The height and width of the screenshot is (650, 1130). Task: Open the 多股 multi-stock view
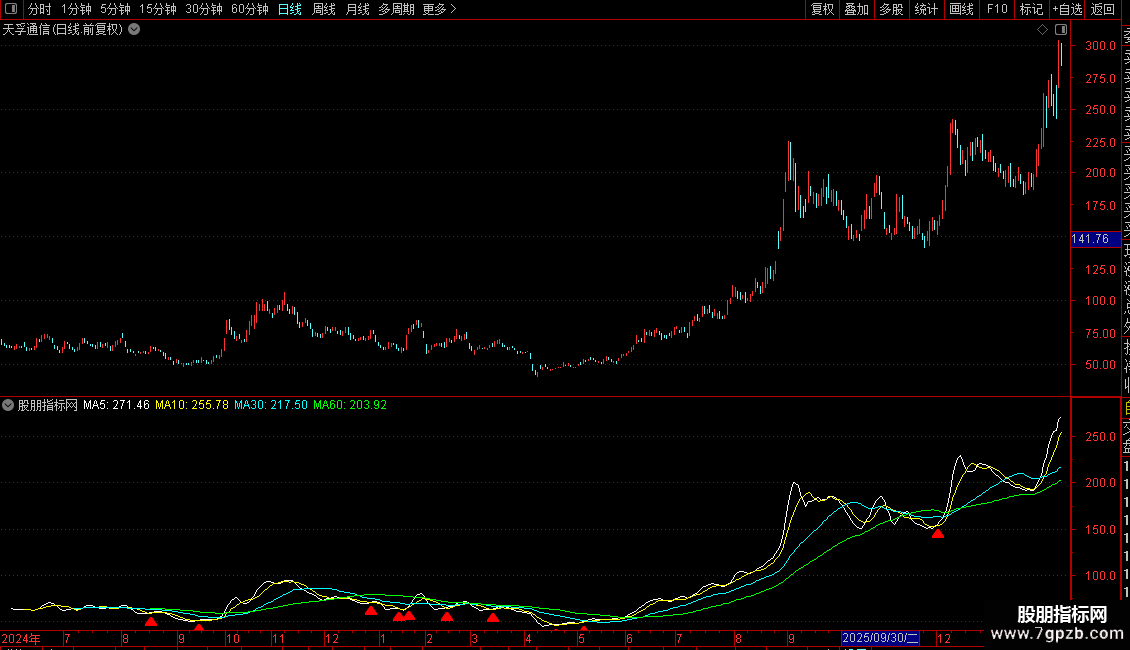(891, 9)
